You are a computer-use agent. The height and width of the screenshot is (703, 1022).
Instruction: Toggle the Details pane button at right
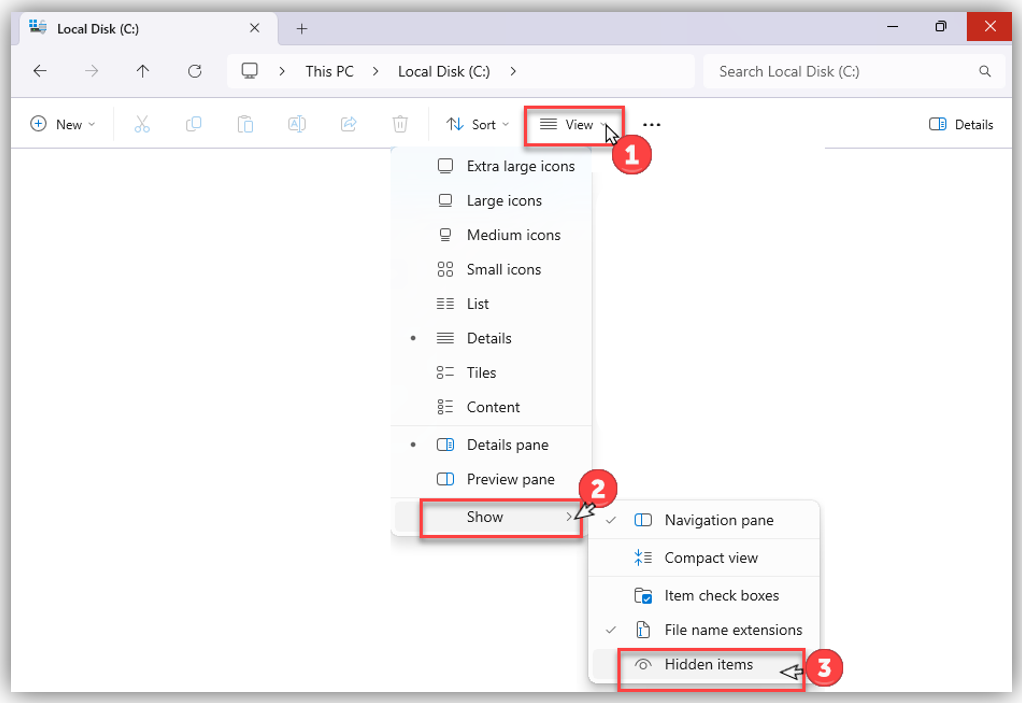tap(960, 125)
